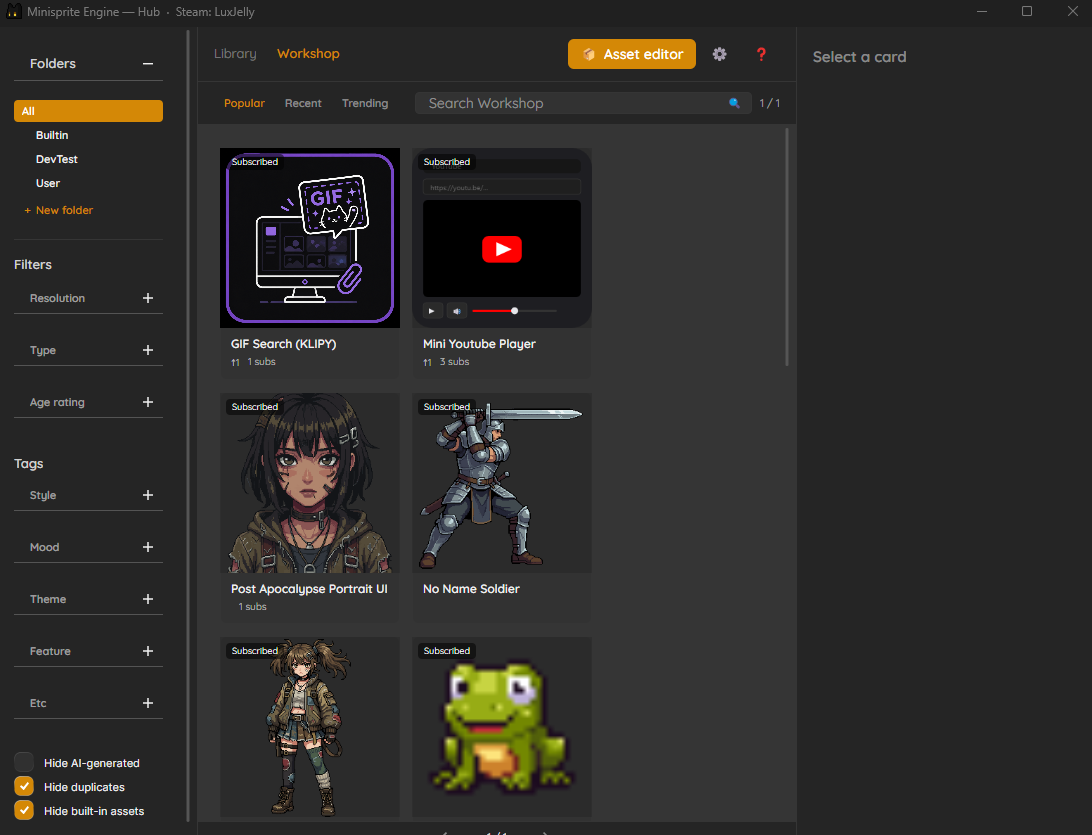1092x835 pixels.
Task: Expand the Age rating filter
Action: (148, 402)
